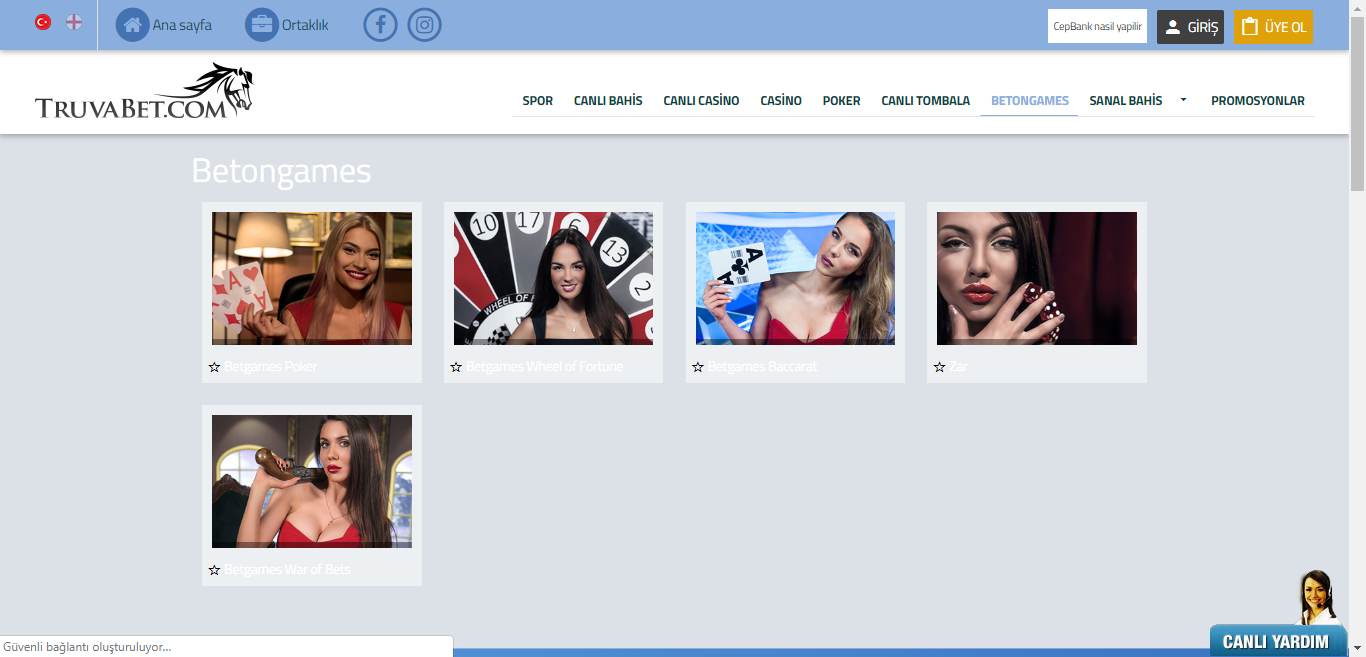Go to the Ana sayfa link

182,25
